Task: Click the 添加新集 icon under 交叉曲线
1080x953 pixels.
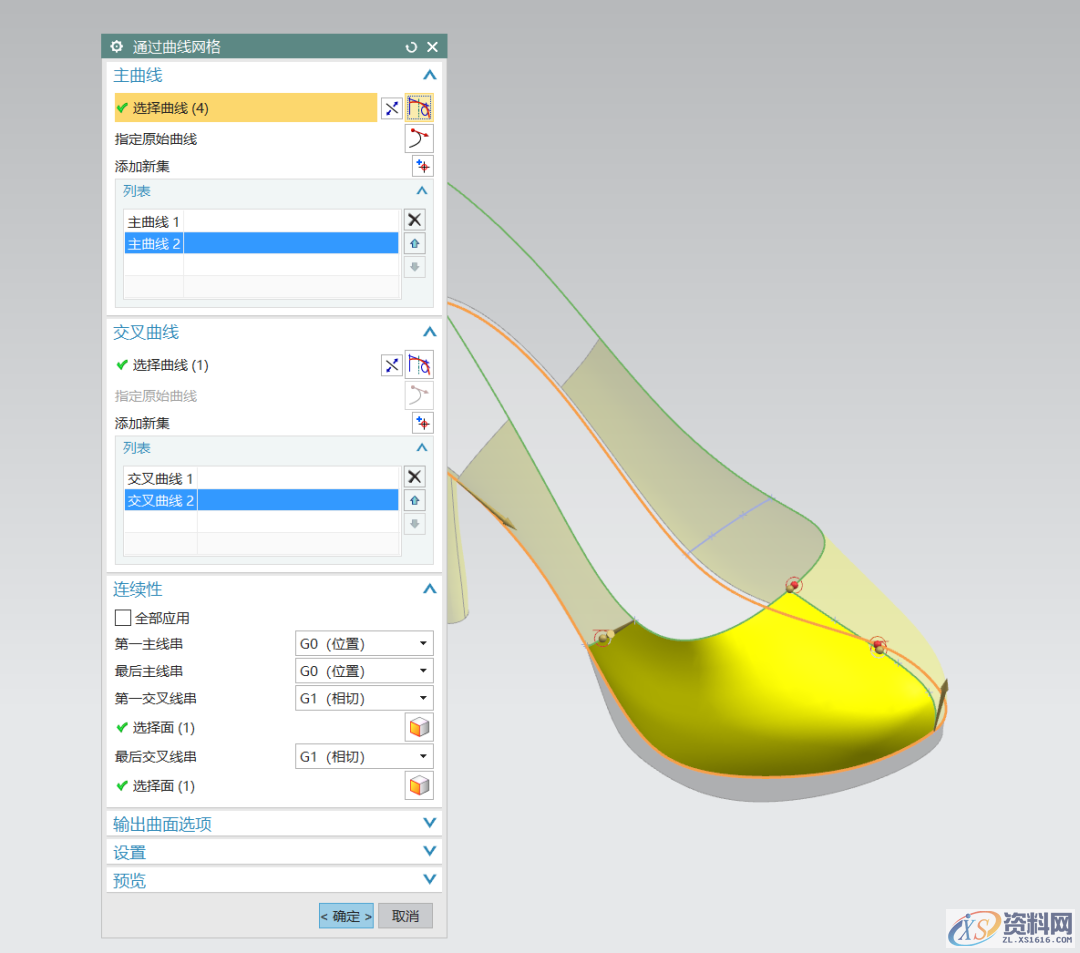Action: click(422, 422)
